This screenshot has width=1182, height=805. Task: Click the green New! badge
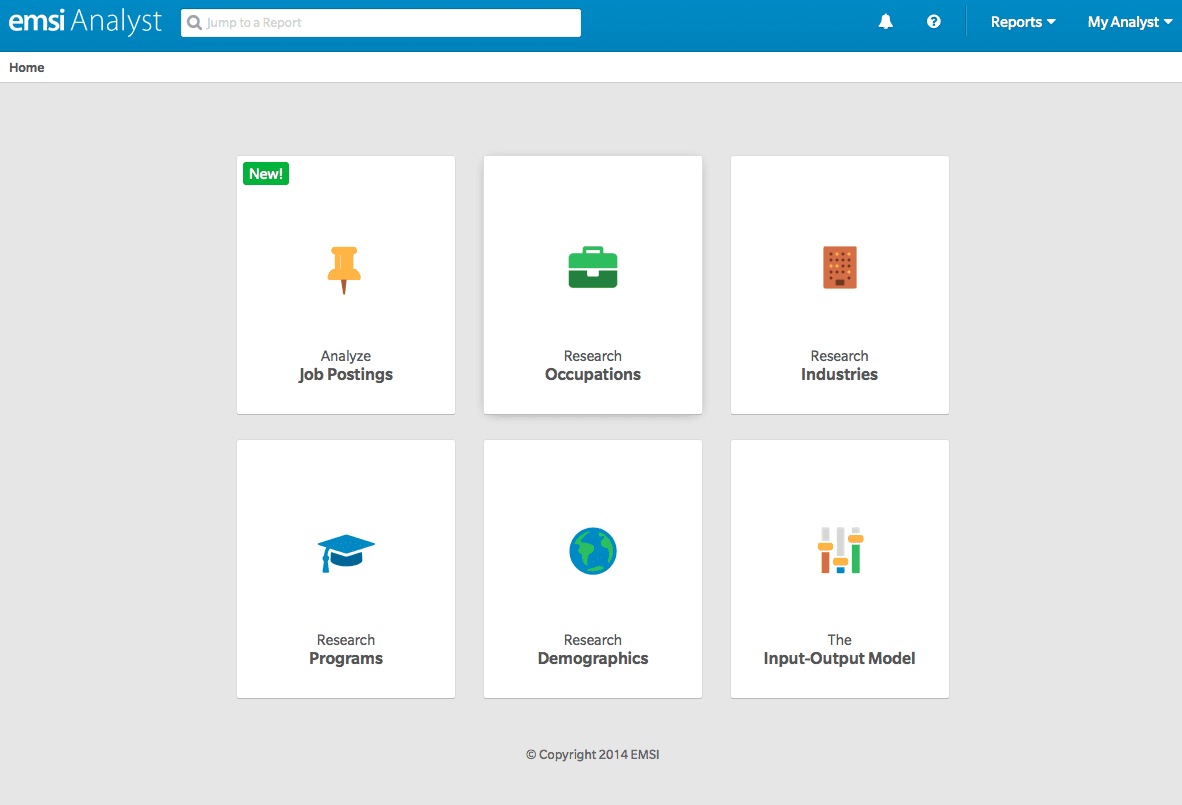[x=266, y=174]
